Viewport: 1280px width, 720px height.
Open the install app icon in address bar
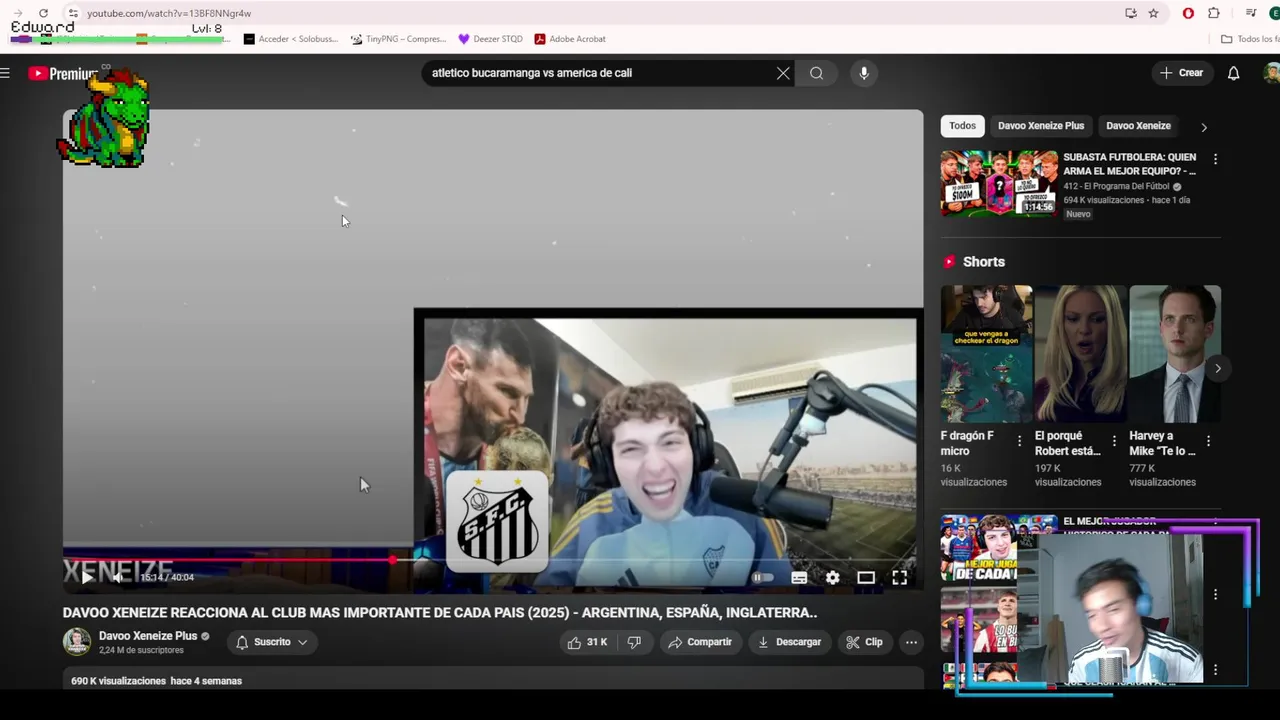coord(1131,13)
